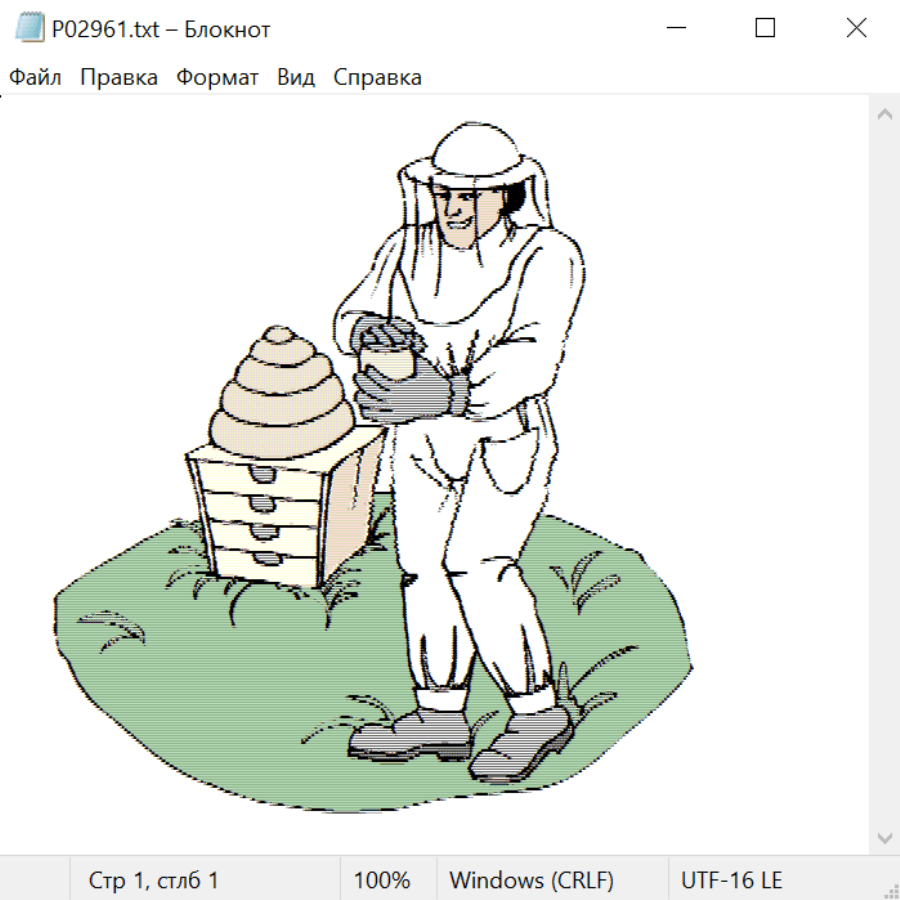Open the Правка menu
This screenshot has width=900, height=900.
119,78
